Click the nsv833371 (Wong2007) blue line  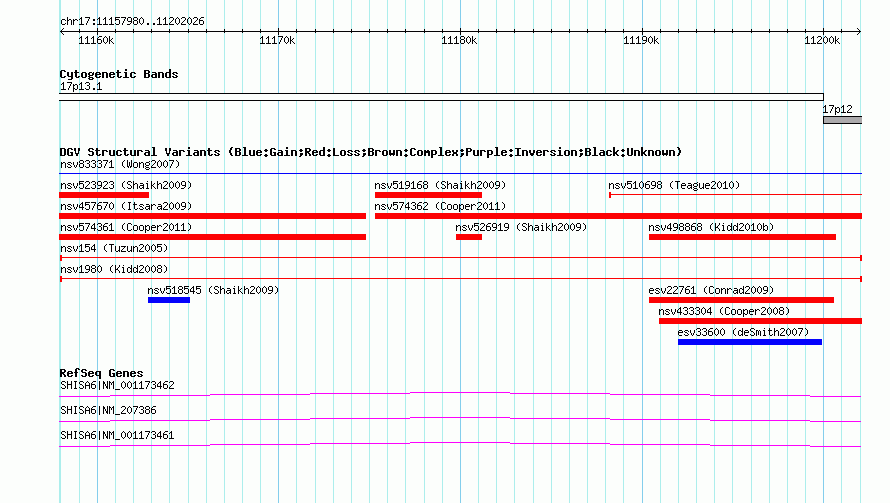461,173
